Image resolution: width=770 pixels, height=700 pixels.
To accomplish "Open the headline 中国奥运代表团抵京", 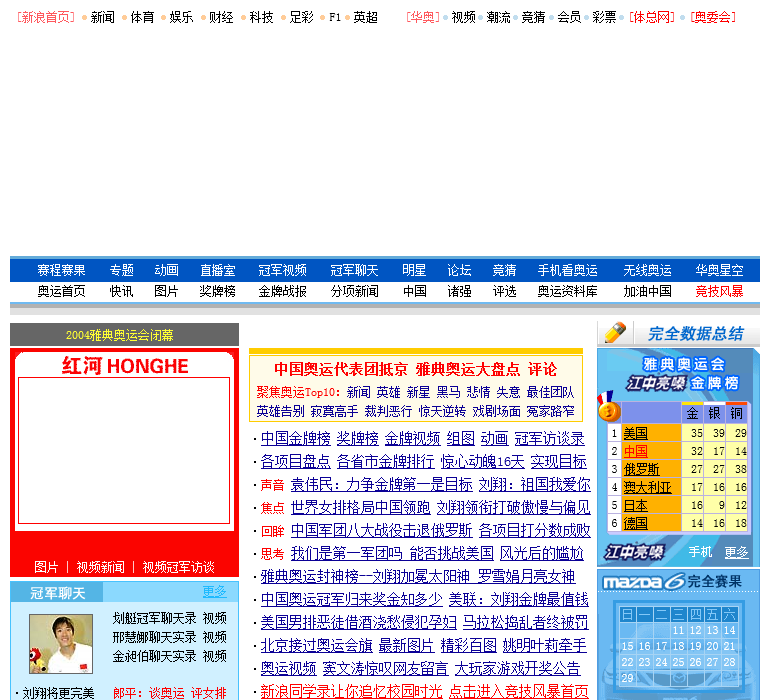I will point(341,369).
